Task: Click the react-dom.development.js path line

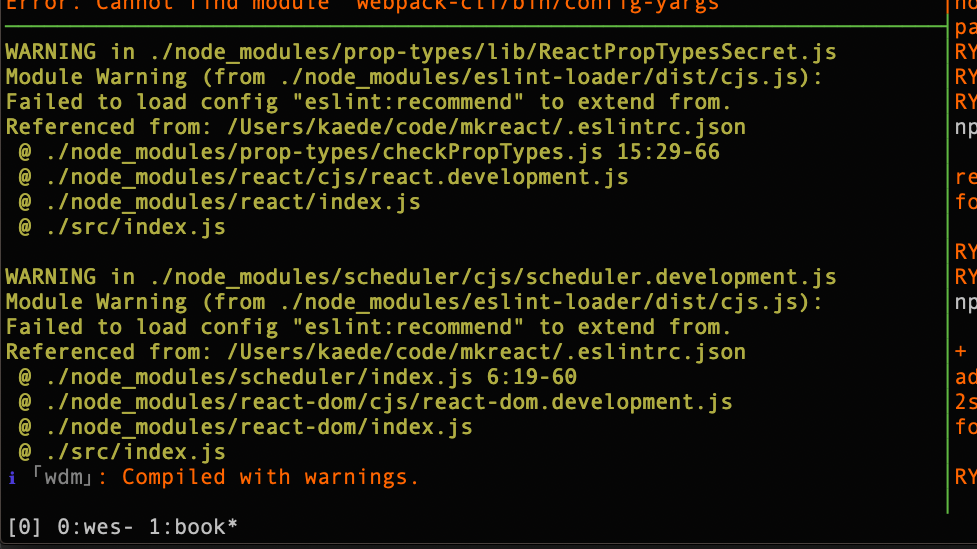Action: point(375,402)
